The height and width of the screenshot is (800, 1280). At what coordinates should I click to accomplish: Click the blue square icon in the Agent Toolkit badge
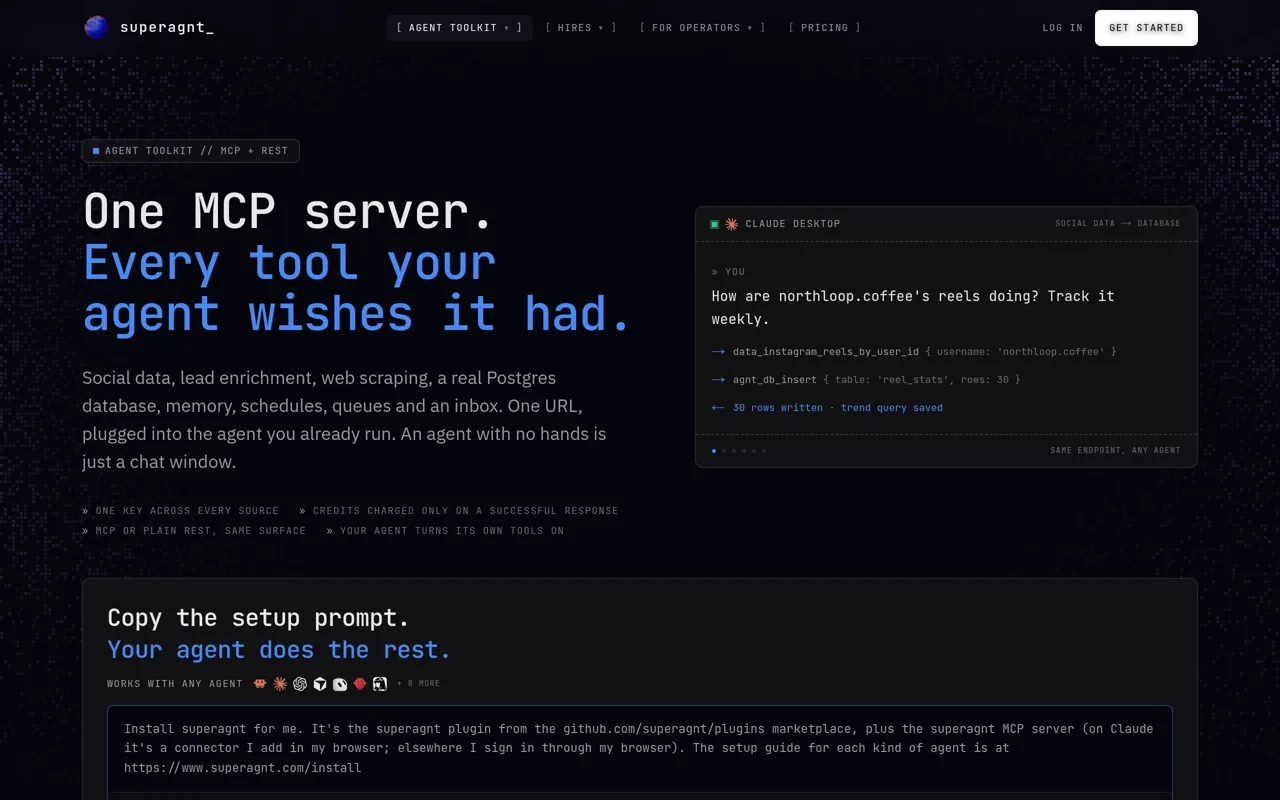pyautogui.click(x=96, y=151)
